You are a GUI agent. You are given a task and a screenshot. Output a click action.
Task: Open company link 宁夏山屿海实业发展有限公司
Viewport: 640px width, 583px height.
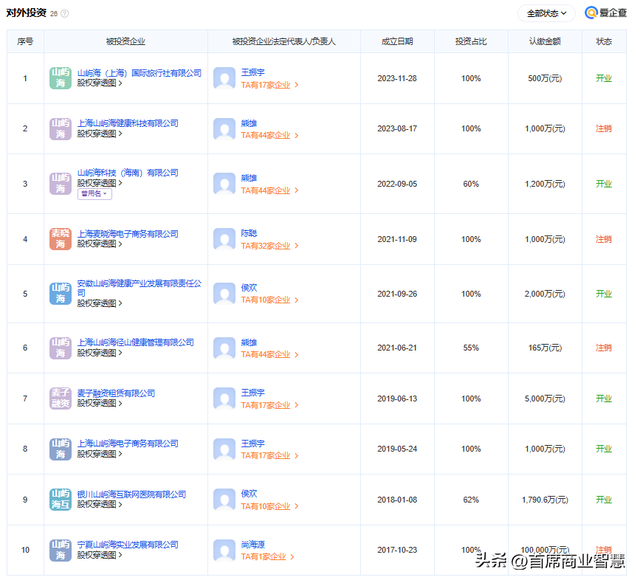128,545
